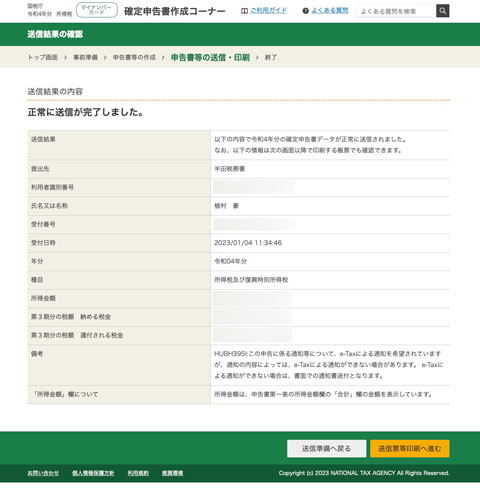Open 利用規約 footer link
This screenshot has width=480, height=488.
tap(138, 473)
